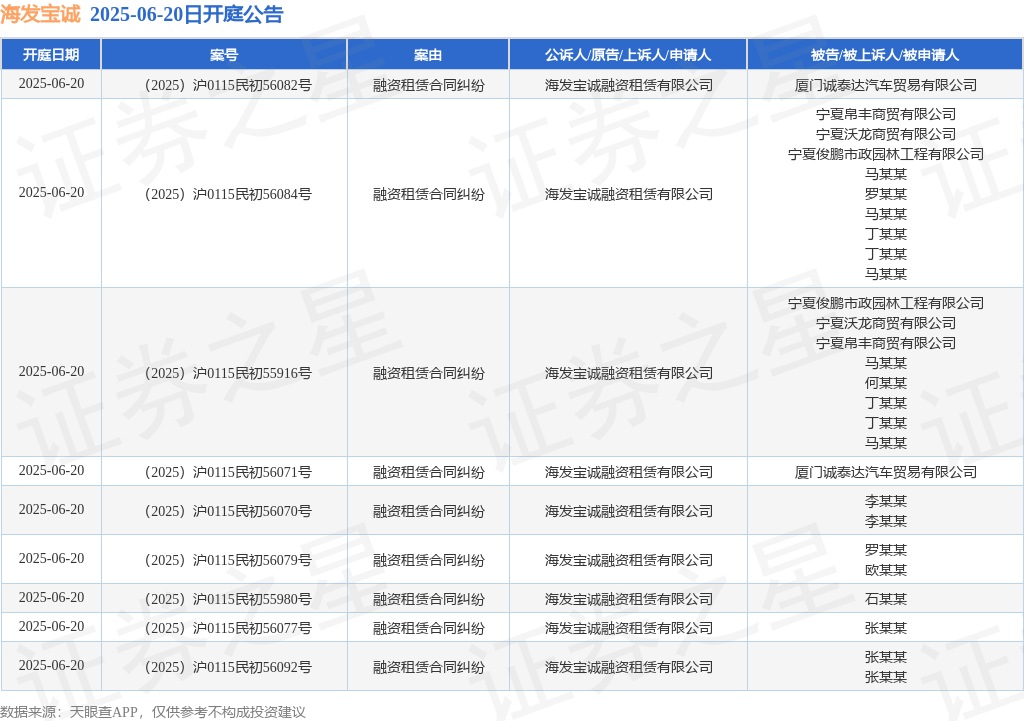
Task: Click 宁夏俊鹏市政园林工程有限公司 in the 55916号 row
Action: 886,303
